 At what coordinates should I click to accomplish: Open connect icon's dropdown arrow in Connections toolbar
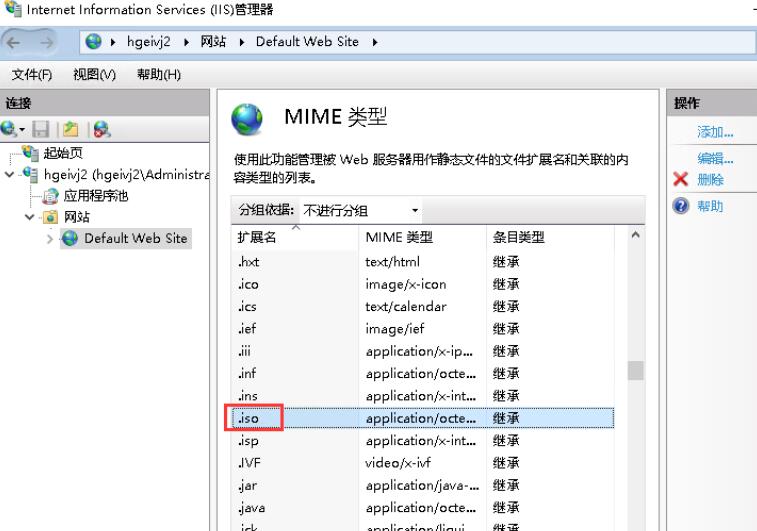(22, 129)
